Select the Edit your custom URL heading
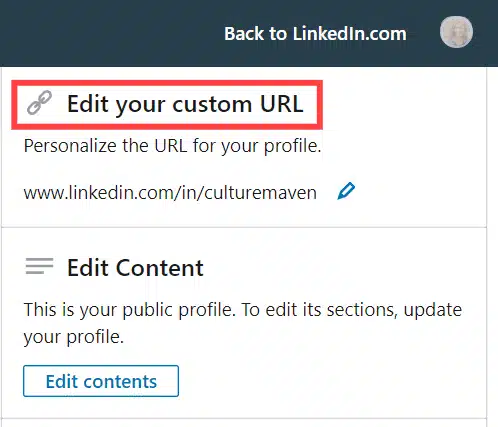 point(185,104)
